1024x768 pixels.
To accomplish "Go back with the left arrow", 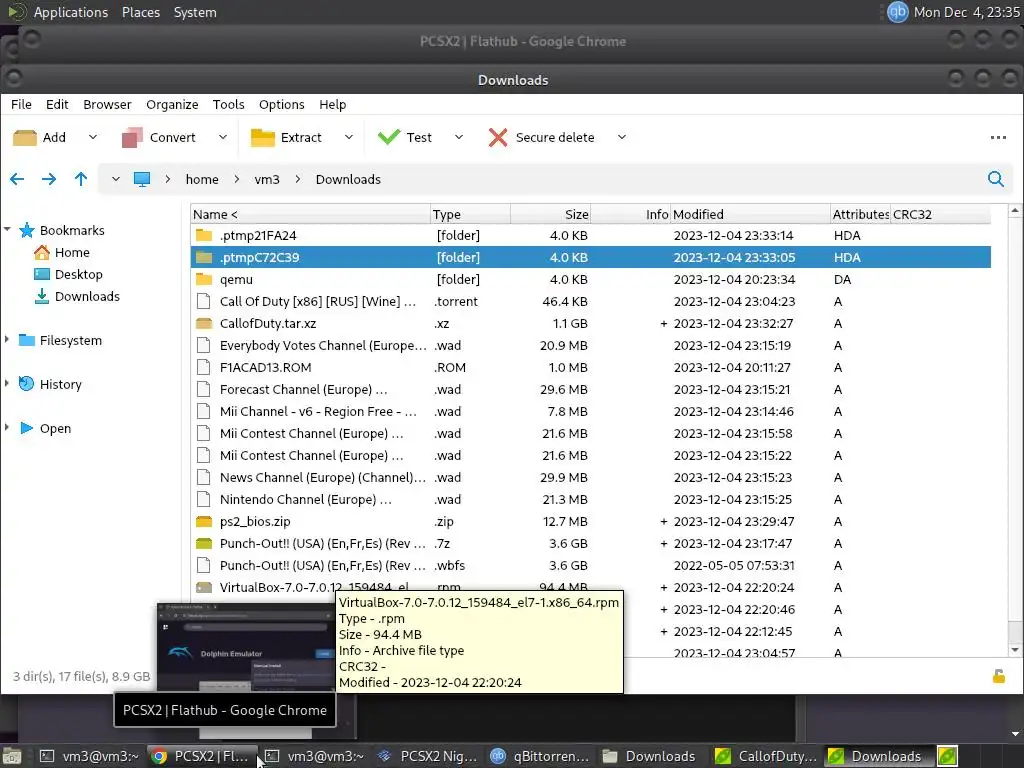I will 17,179.
